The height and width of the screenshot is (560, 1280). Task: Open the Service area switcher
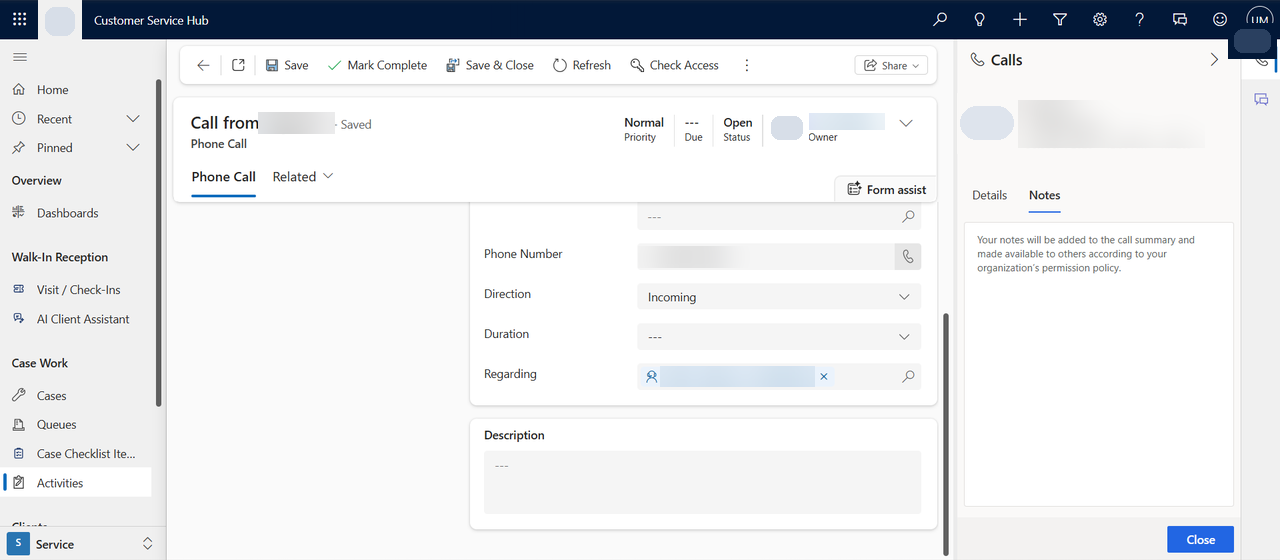click(x=83, y=544)
